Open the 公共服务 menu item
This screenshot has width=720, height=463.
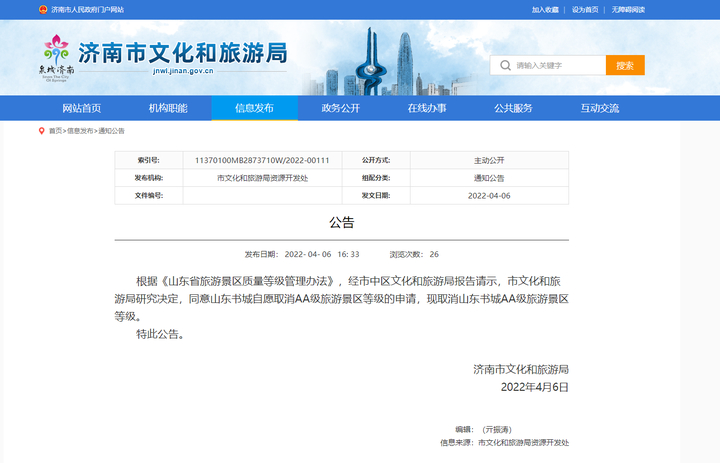click(513, 108)
